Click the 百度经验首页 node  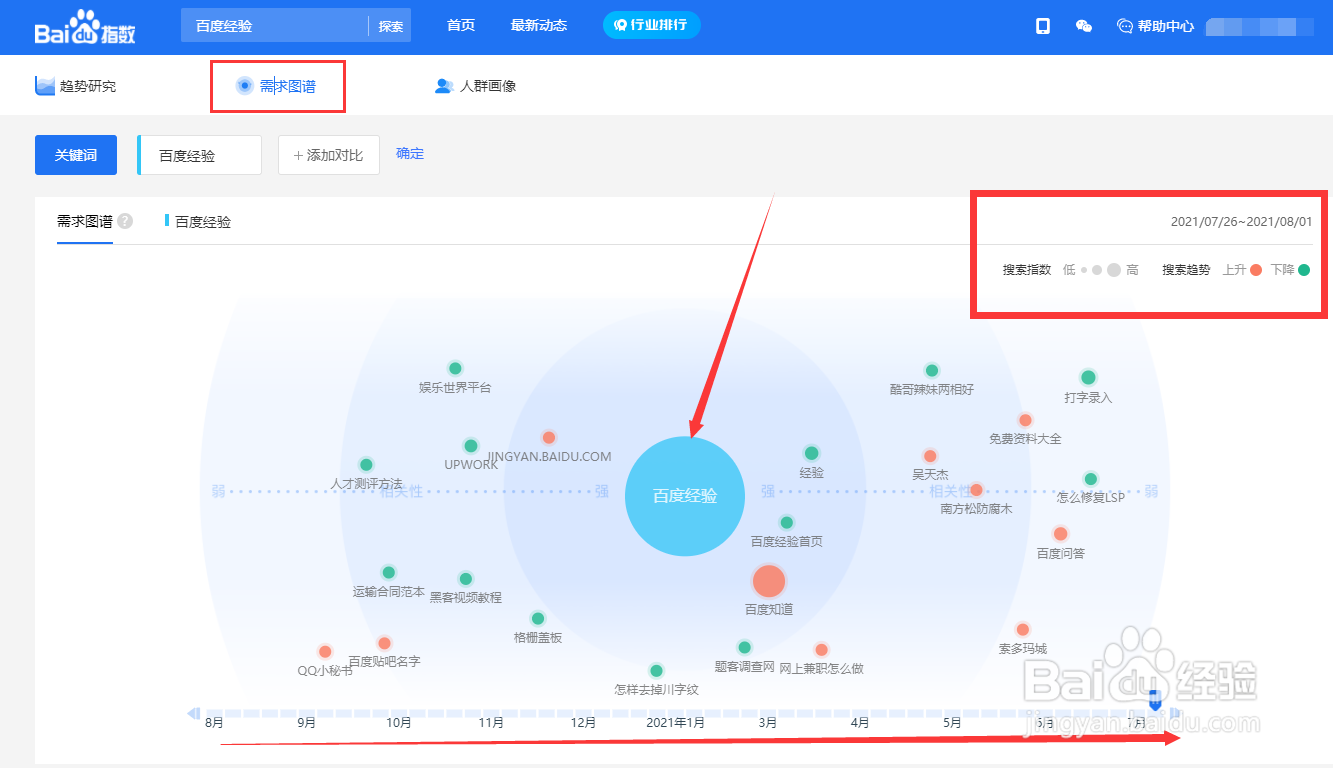click(x=787, y=522)
